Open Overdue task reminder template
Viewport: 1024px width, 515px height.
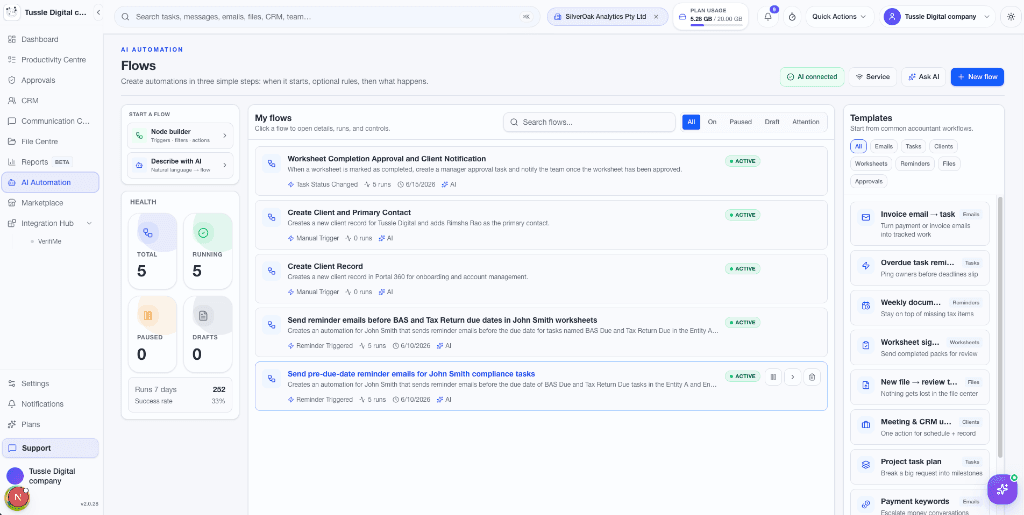pyautogui.click(x=920, y=268)
